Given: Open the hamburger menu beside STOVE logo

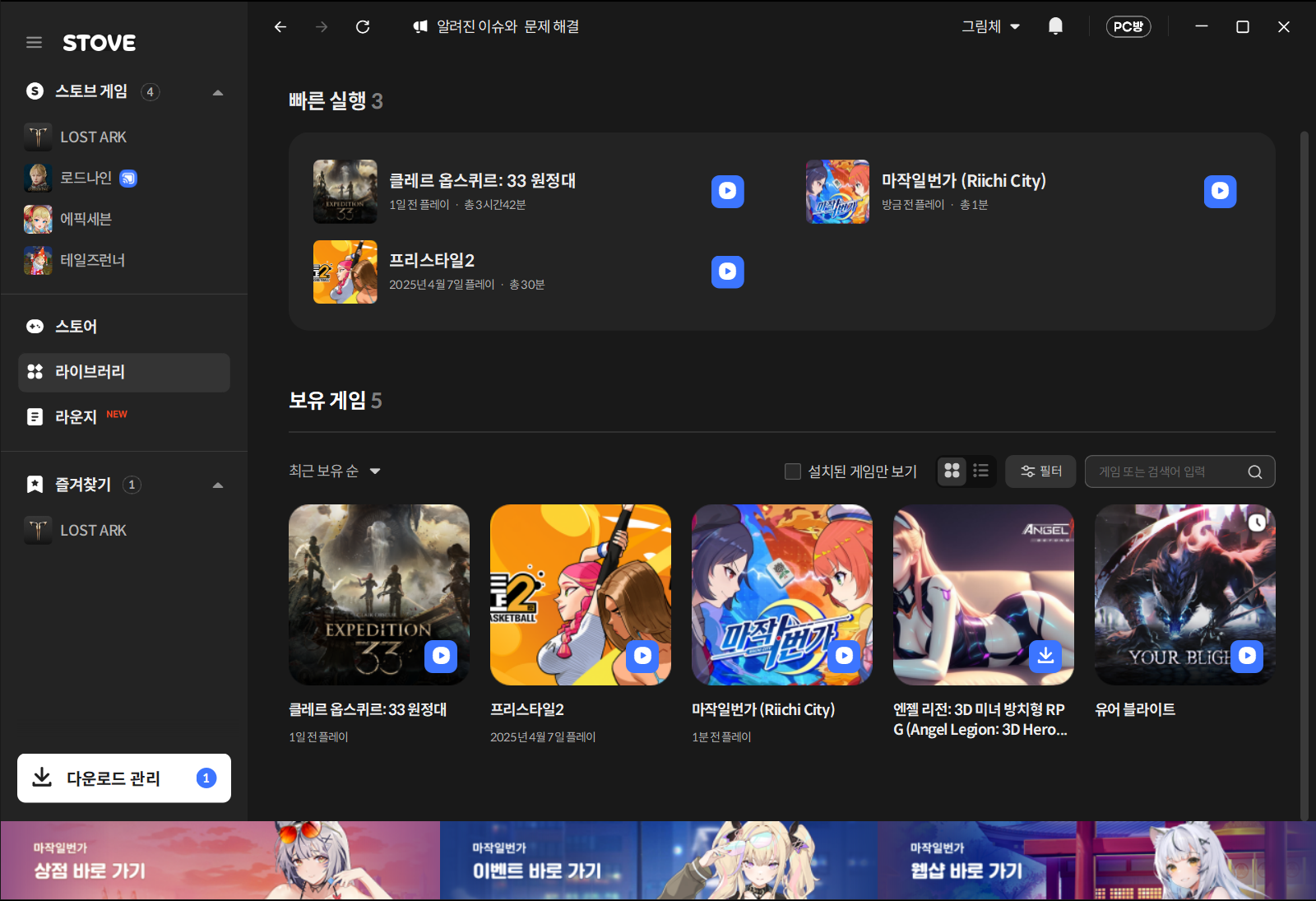Looking at the screenshot, I should coord(34,42).
